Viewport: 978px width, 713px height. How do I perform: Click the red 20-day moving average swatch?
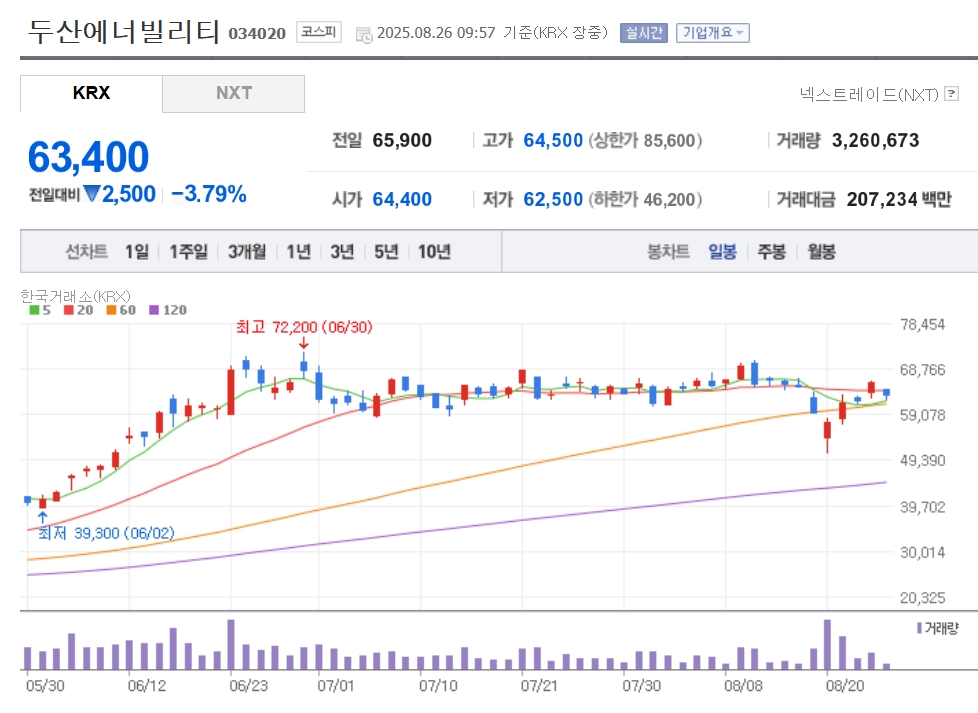tap(69, 310)
